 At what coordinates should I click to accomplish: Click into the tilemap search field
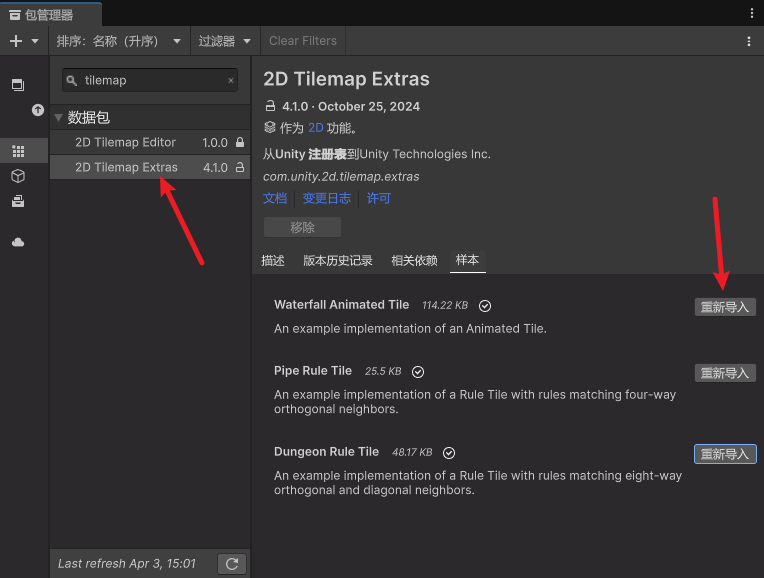point(150,80)
